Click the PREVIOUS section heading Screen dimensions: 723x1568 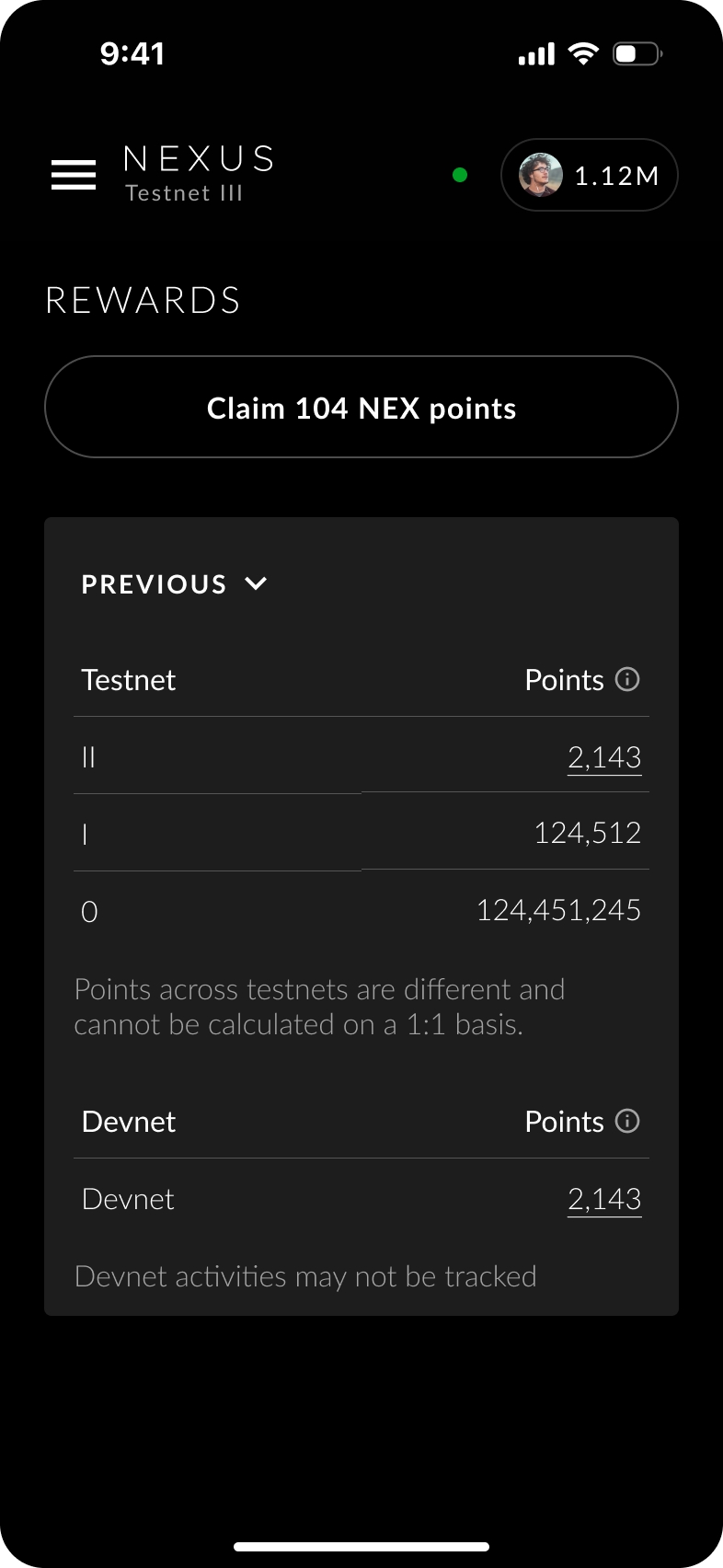point(154,584)
